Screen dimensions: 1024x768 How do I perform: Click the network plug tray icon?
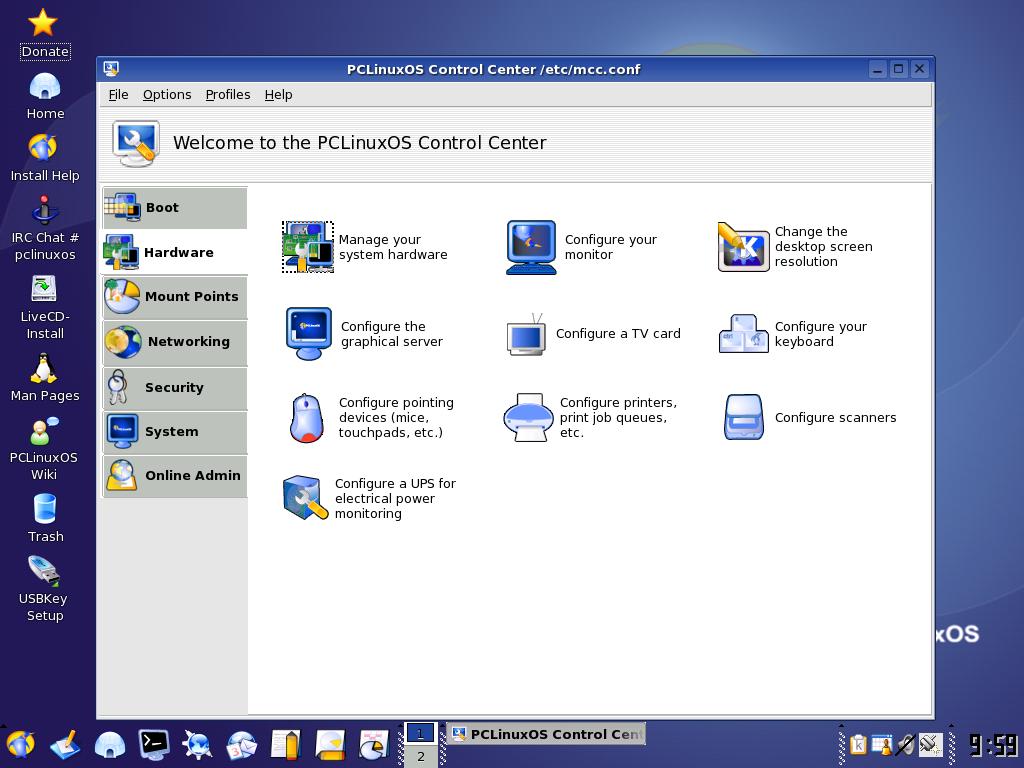pyautogui.click(x=930, y=744)
